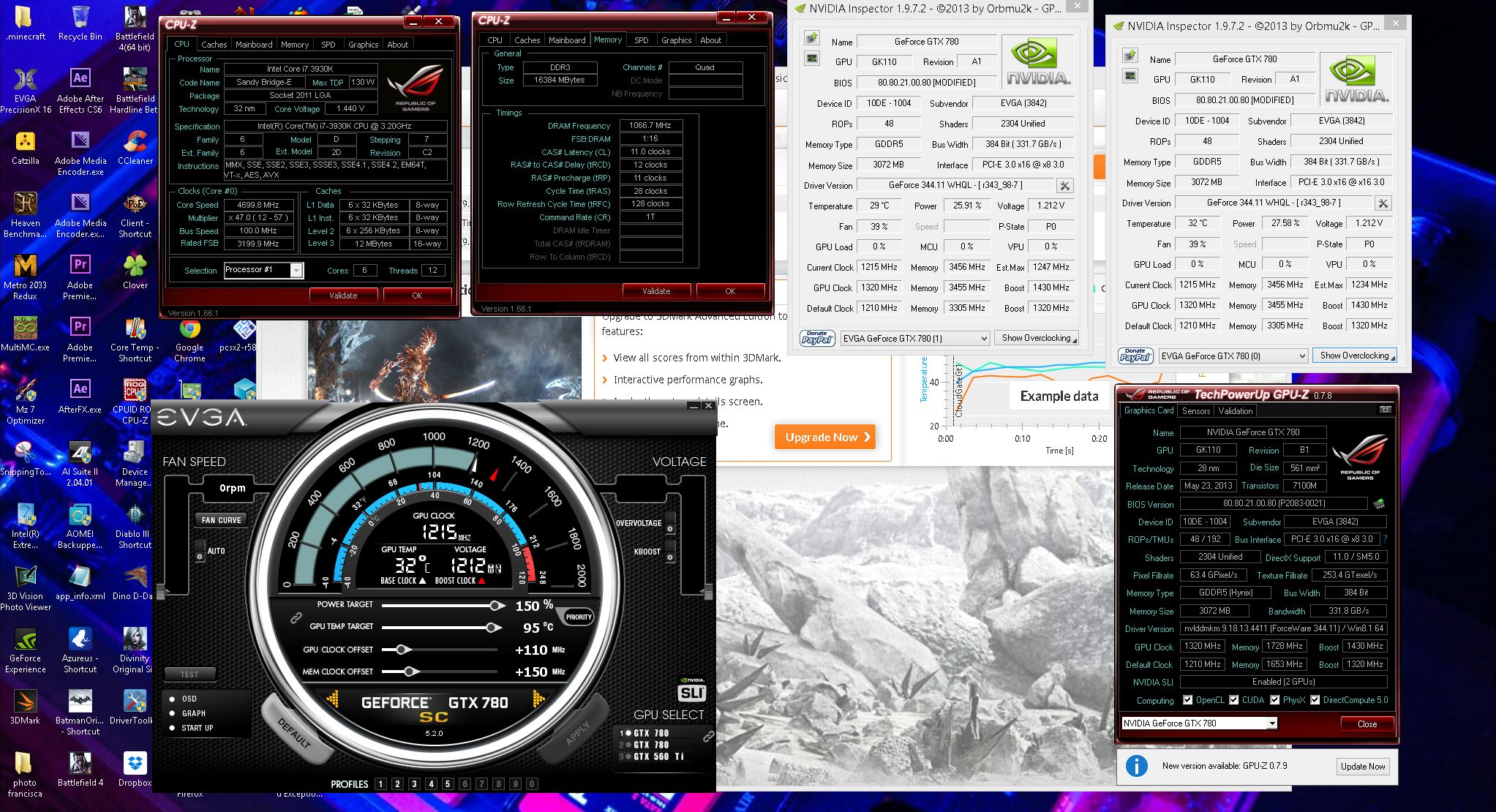Enable the START UP option in EVGA Precision
1496x812 pixels.
click(173, 728)
